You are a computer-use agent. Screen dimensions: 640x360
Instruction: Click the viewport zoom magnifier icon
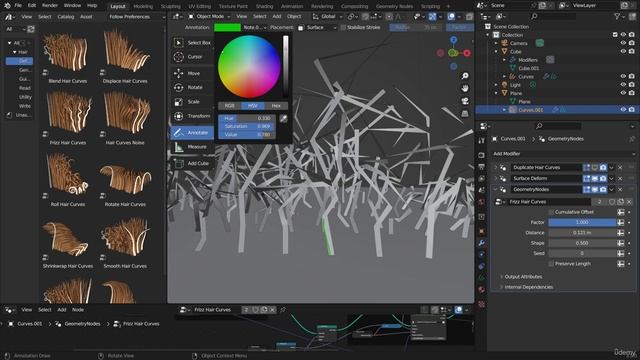[x=465, y=76]
